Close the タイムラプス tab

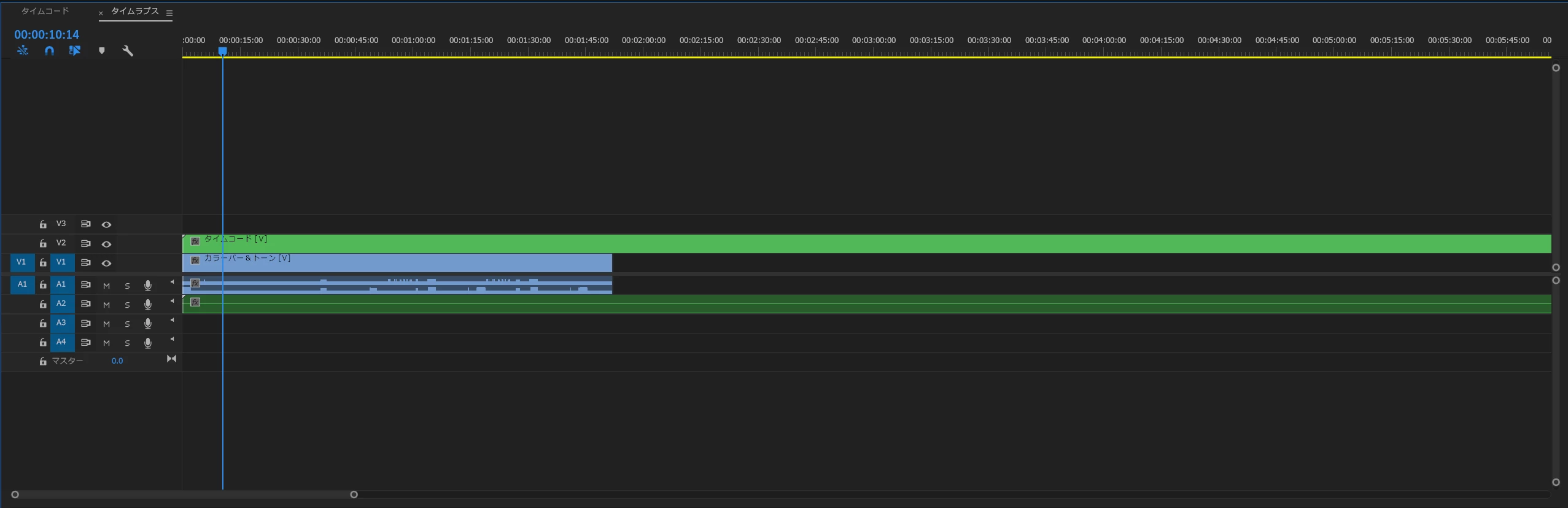(x=101, y=13)
